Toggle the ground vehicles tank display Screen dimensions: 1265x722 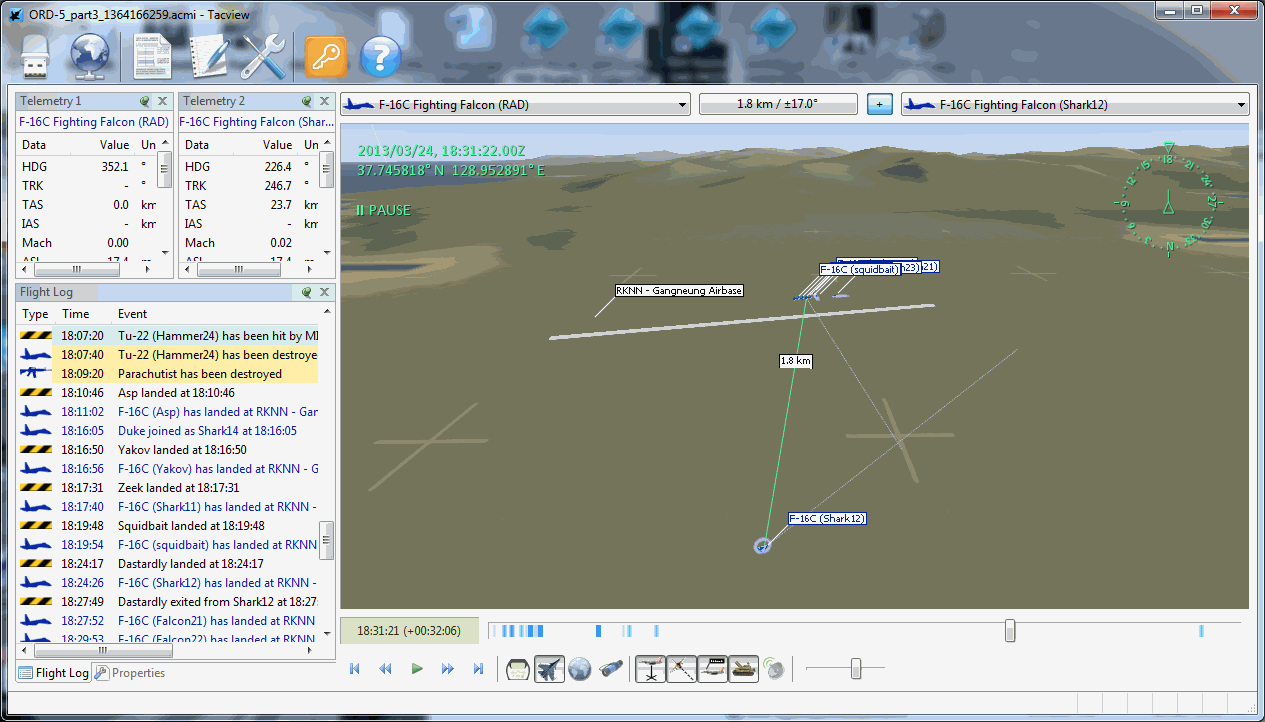[744, 669]
